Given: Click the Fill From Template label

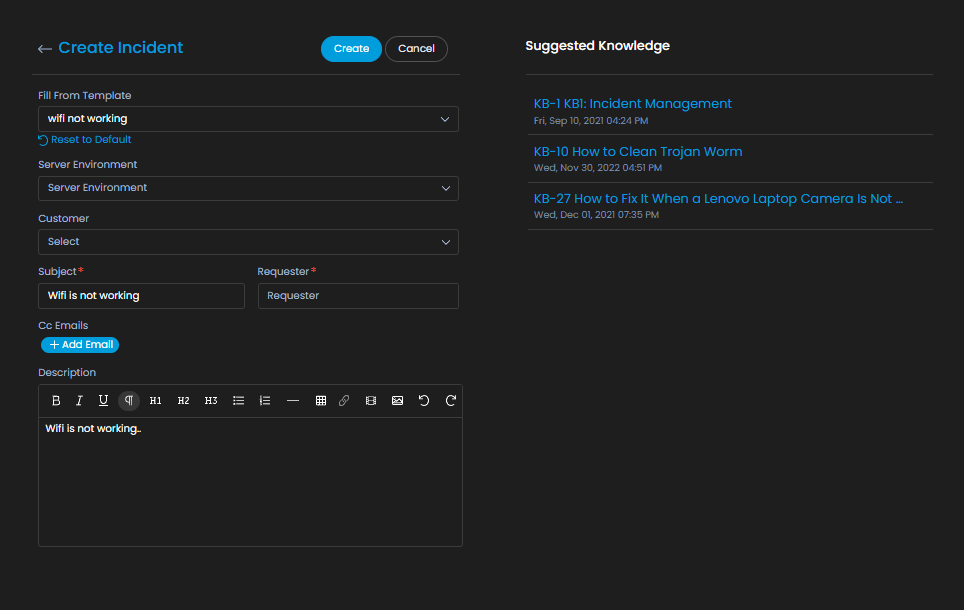Looking at the screenshot, I should click(x=85, y=95).
